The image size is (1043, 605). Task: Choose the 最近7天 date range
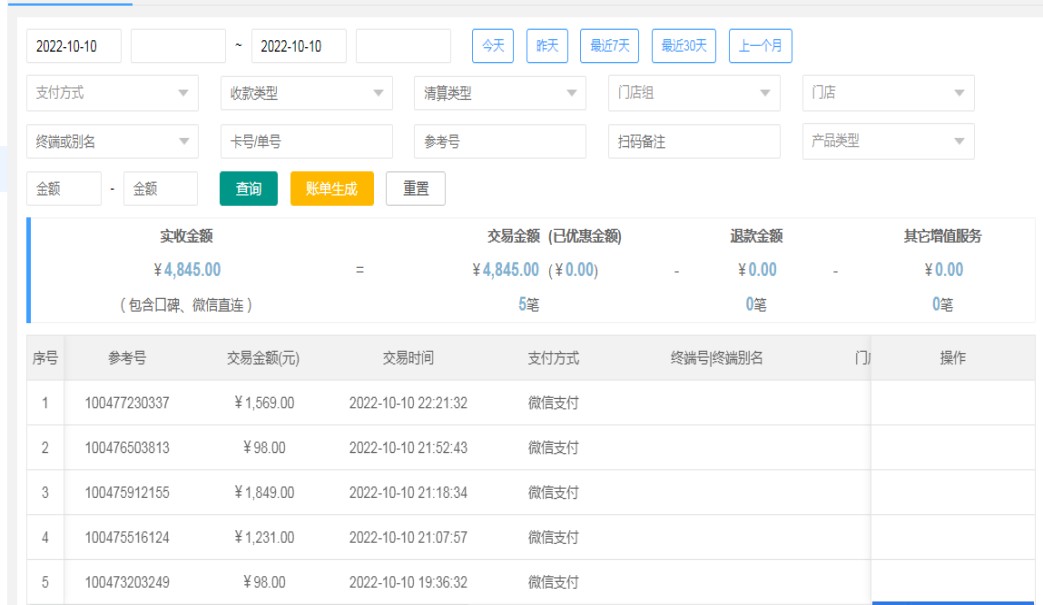610,46
